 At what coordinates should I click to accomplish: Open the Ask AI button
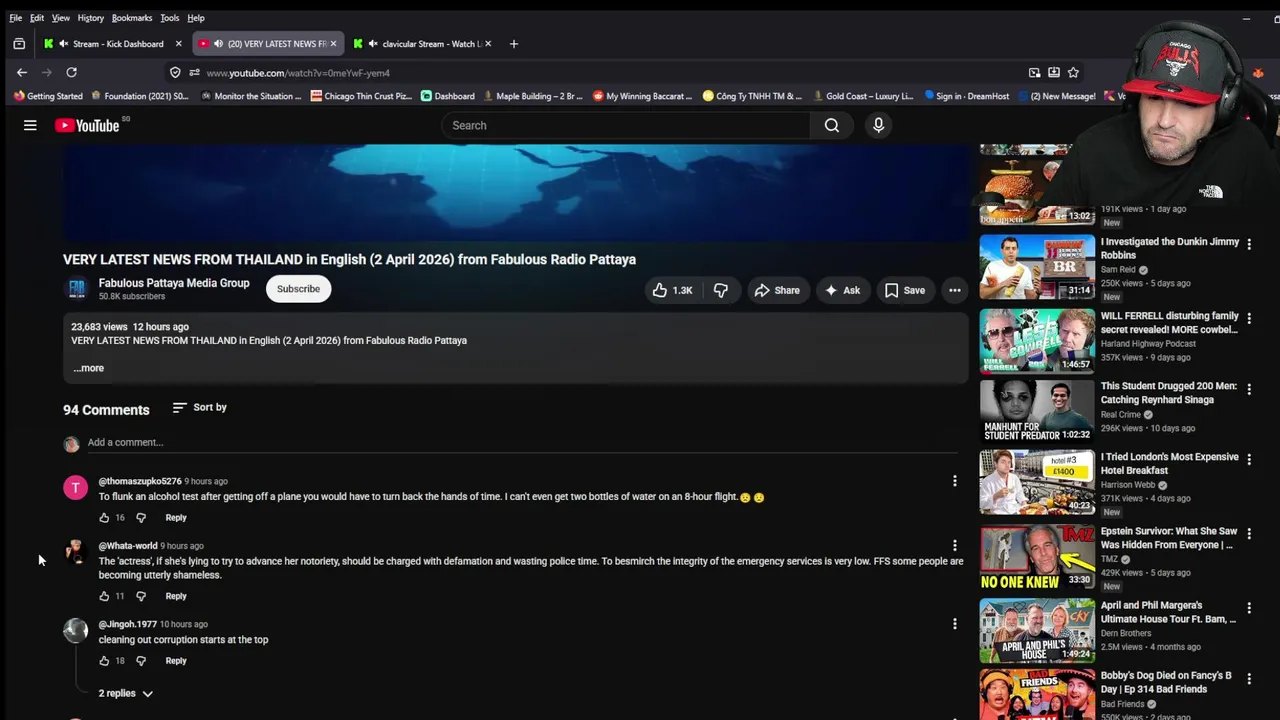pos(842,290)
